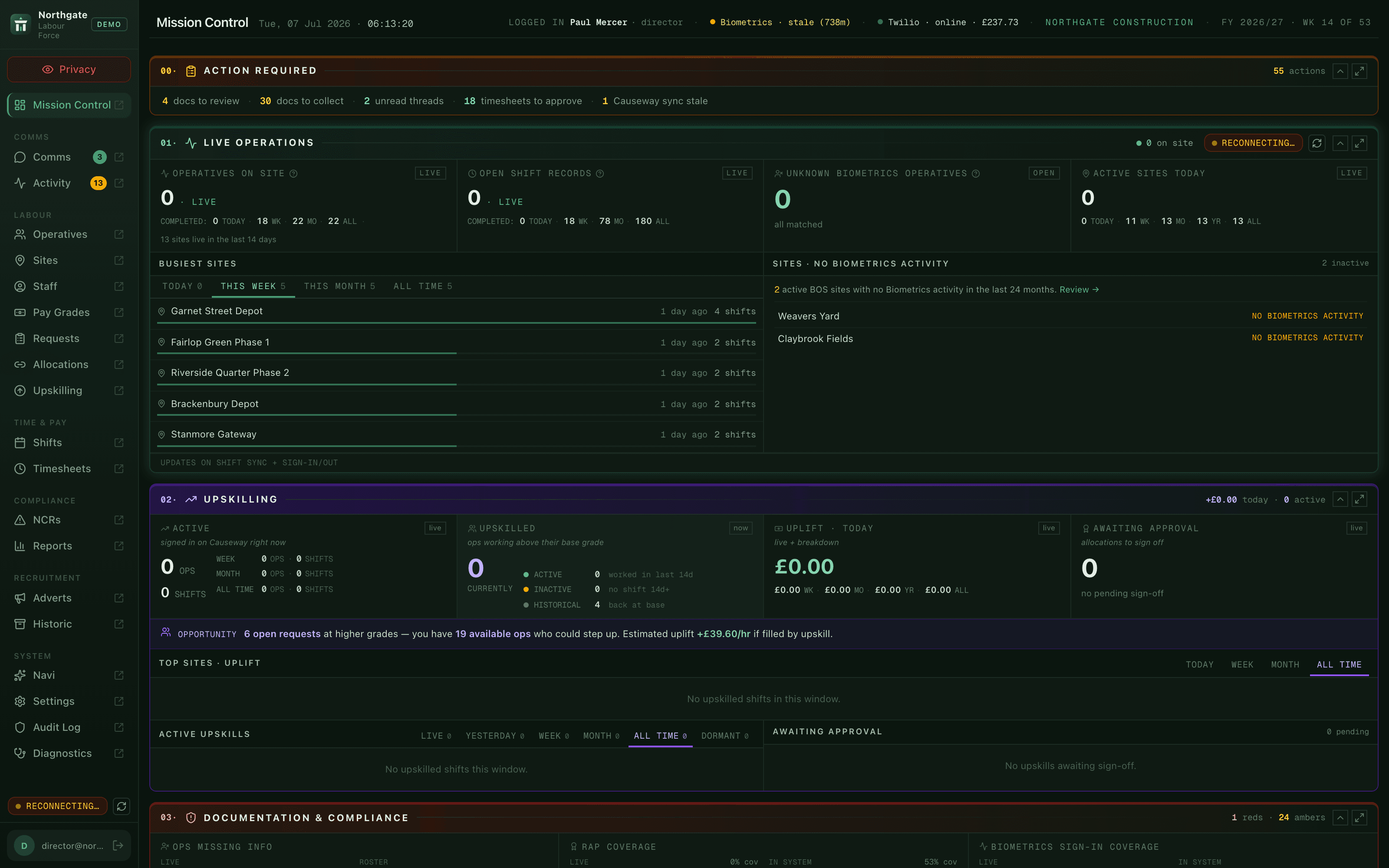The image size is (1389, 868).
Task: Select DORMANT tab in Active Upskills
Action: (725, 736)
